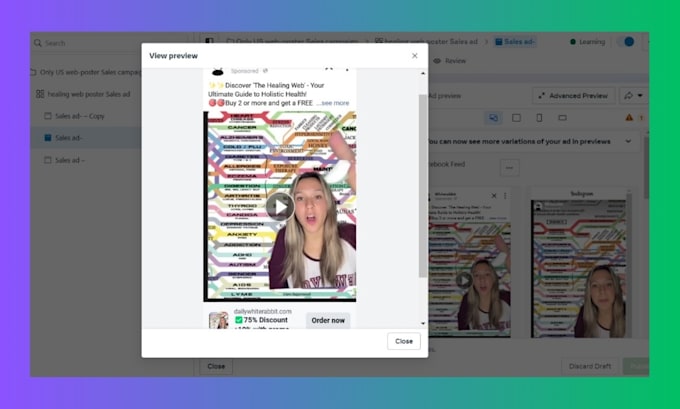
Task: Expand the ad text via '...see more'
Action: 333,103
